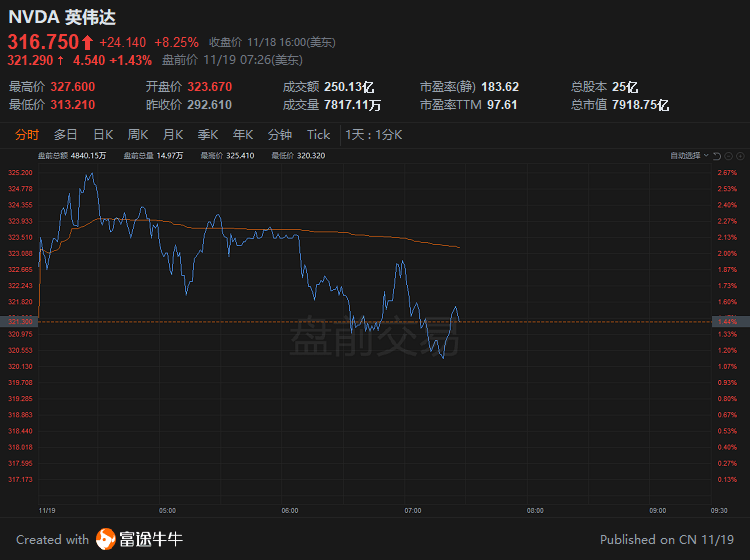Switch to the 多日 tab
750x560 pixels.
(x=66, y=135)
